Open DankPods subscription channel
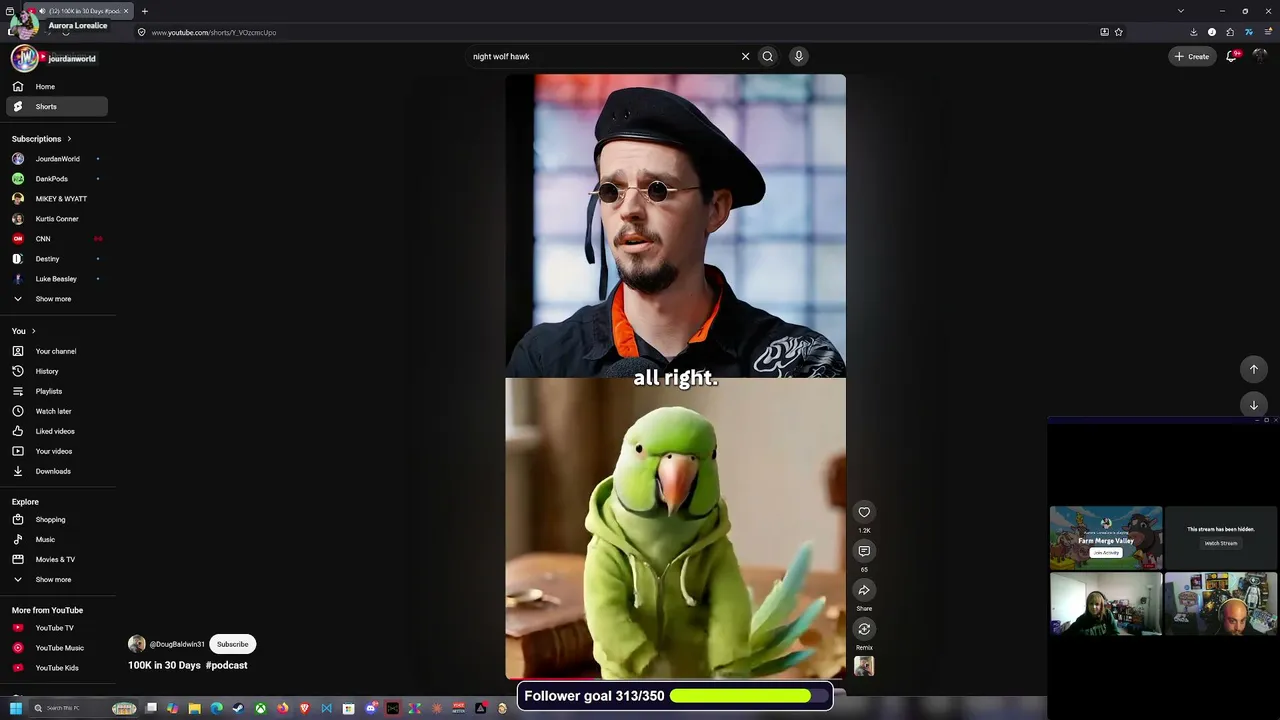1280x720 pixels. [x=57, y=179]
